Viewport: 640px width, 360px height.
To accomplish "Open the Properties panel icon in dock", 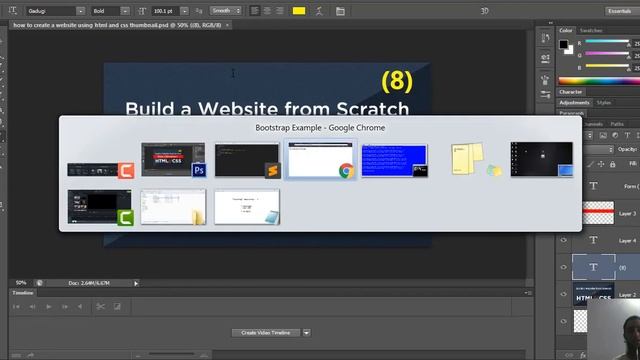I will [x=545, y=58].
